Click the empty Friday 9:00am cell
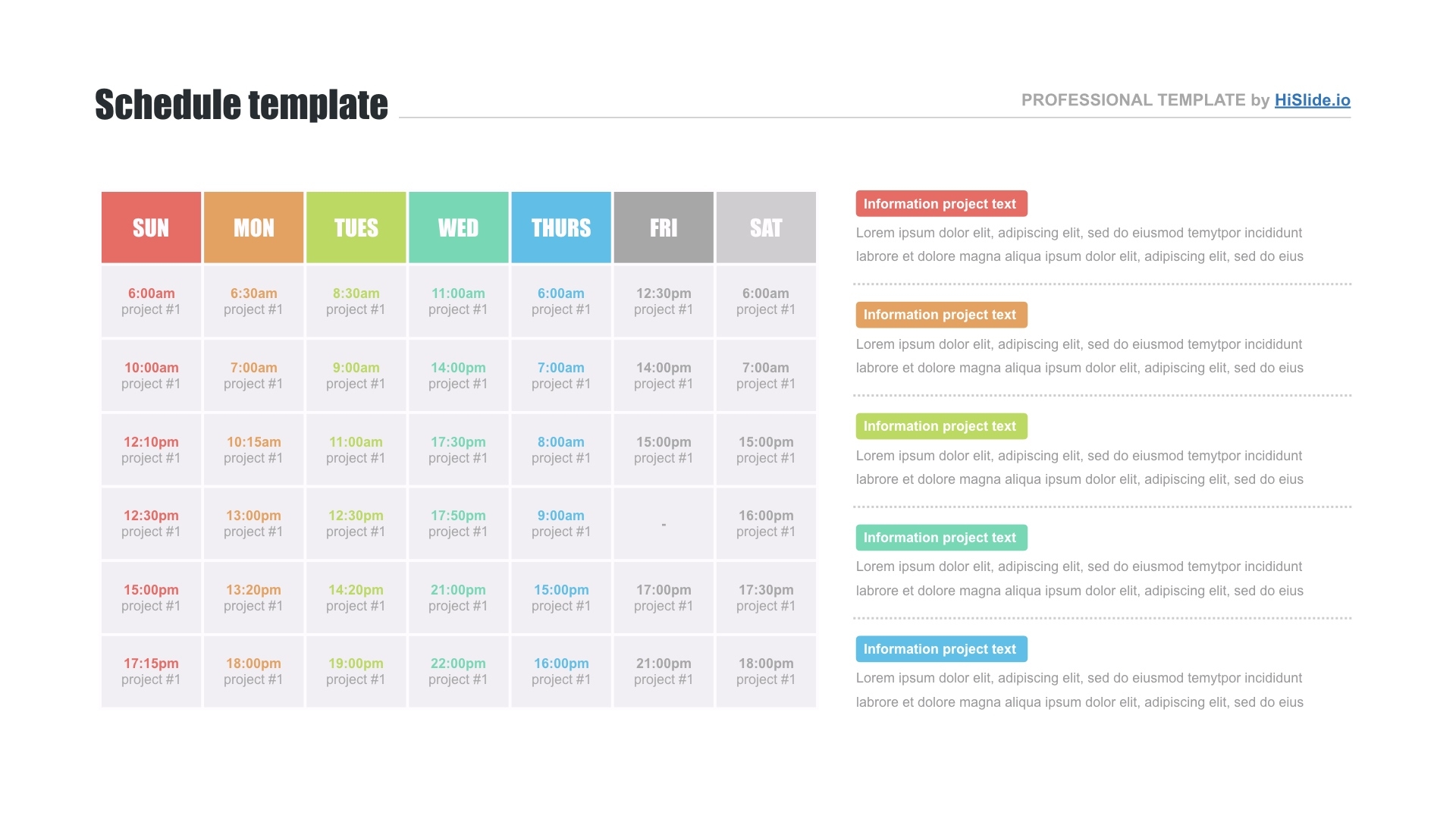 [662, 523]
